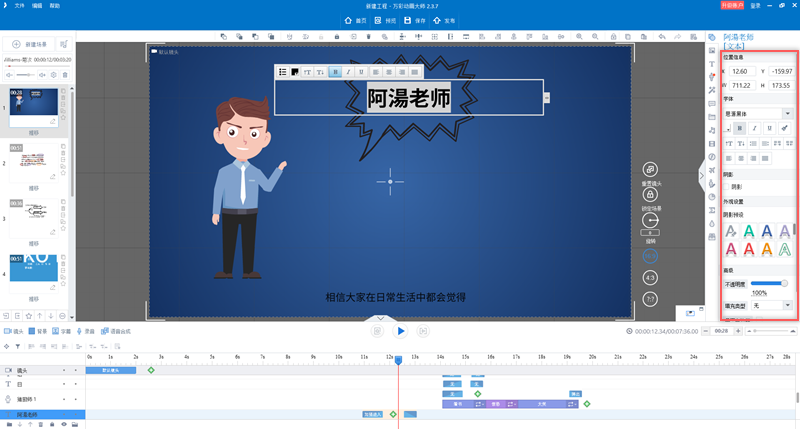
Task: Toggle bold in the floating text toolbar
Action: tap(335, 72)
